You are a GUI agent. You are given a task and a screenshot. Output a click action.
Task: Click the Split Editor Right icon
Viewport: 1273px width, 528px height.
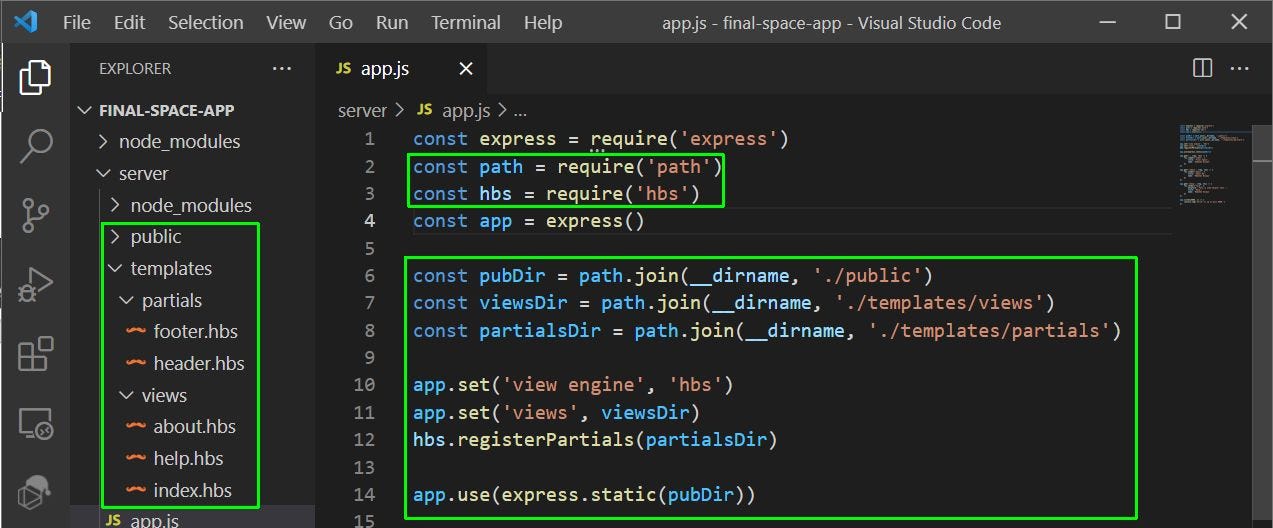point(1203,68)
